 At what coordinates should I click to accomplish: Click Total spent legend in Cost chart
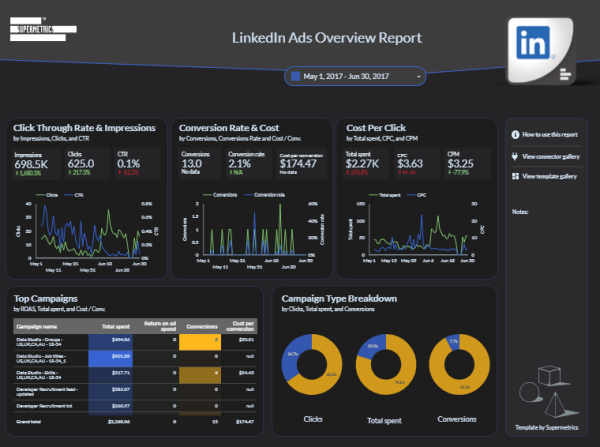[x=385, y=195]
